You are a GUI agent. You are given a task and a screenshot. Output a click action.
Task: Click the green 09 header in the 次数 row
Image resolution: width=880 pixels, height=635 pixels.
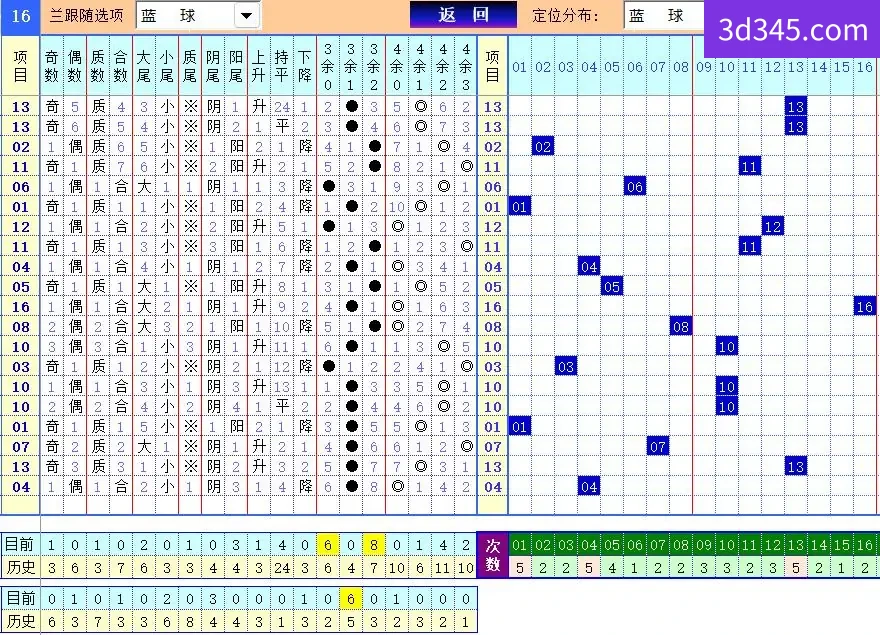pyautogui.click(x=704, y=545)
